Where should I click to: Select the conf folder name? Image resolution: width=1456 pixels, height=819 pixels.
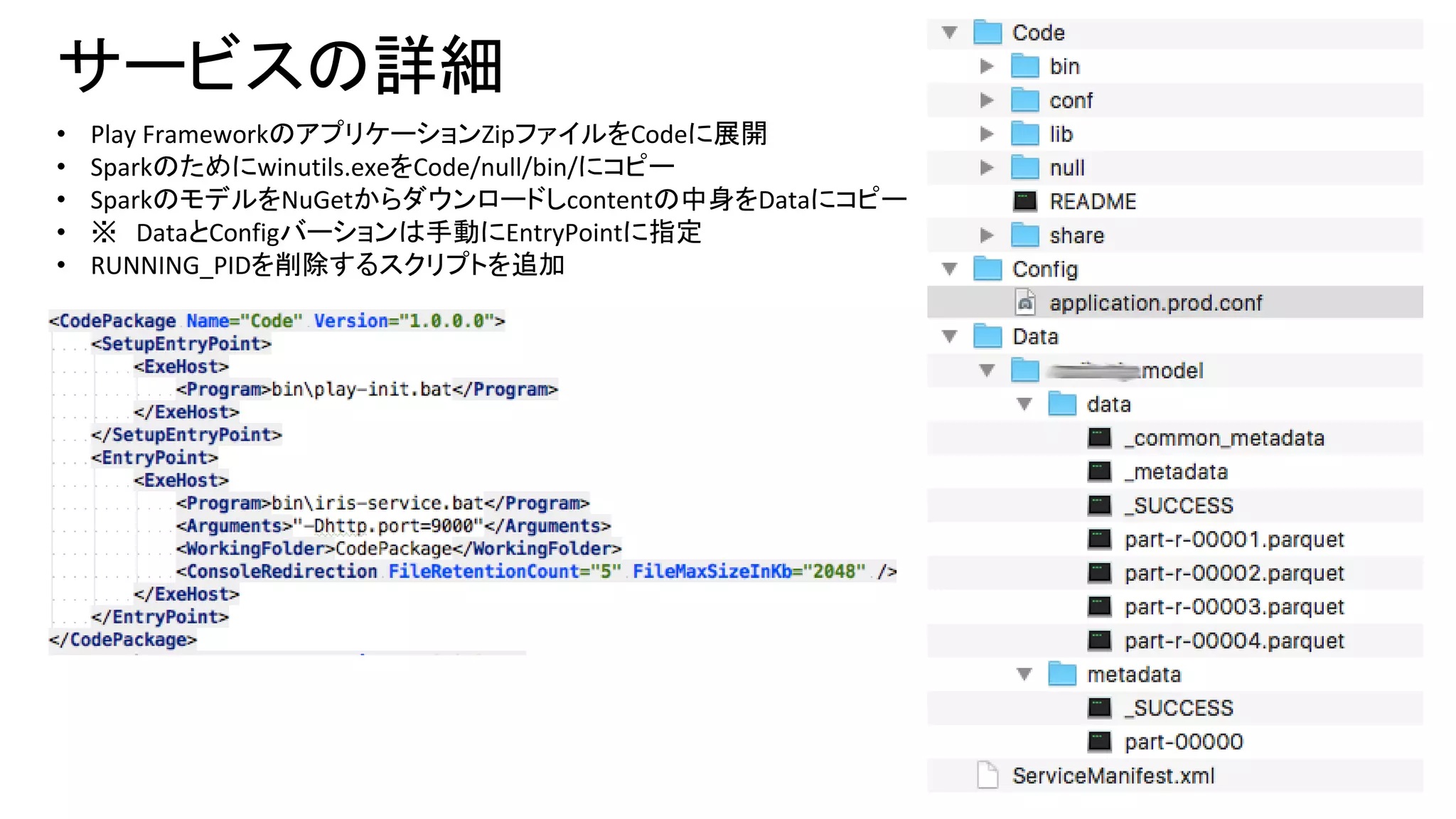coord(1071,100)
